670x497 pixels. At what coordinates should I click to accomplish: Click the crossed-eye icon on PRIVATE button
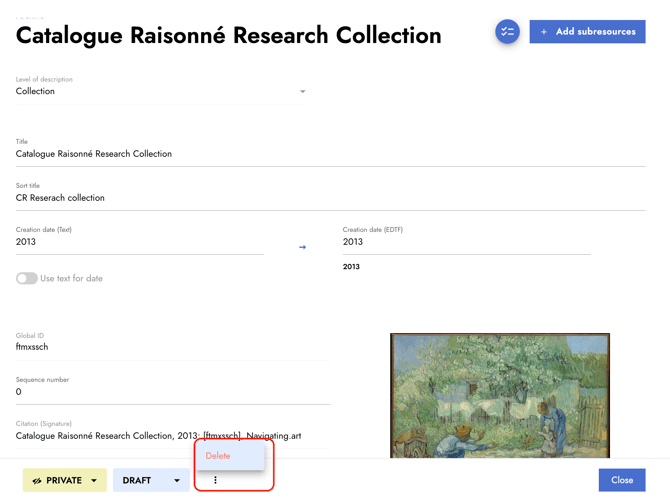point(37,481)
